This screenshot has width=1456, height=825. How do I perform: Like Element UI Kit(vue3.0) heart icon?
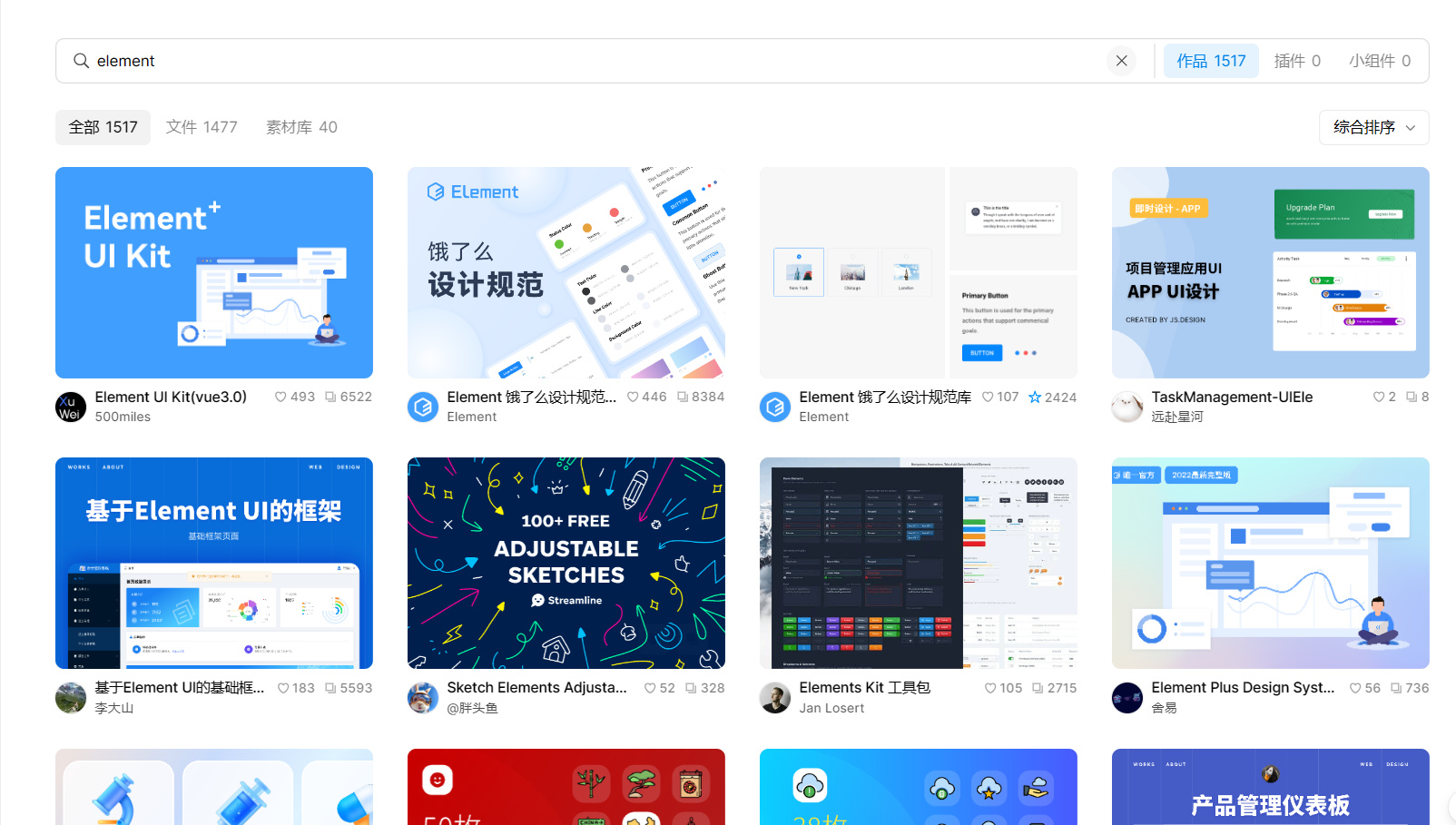pos(280,397)
